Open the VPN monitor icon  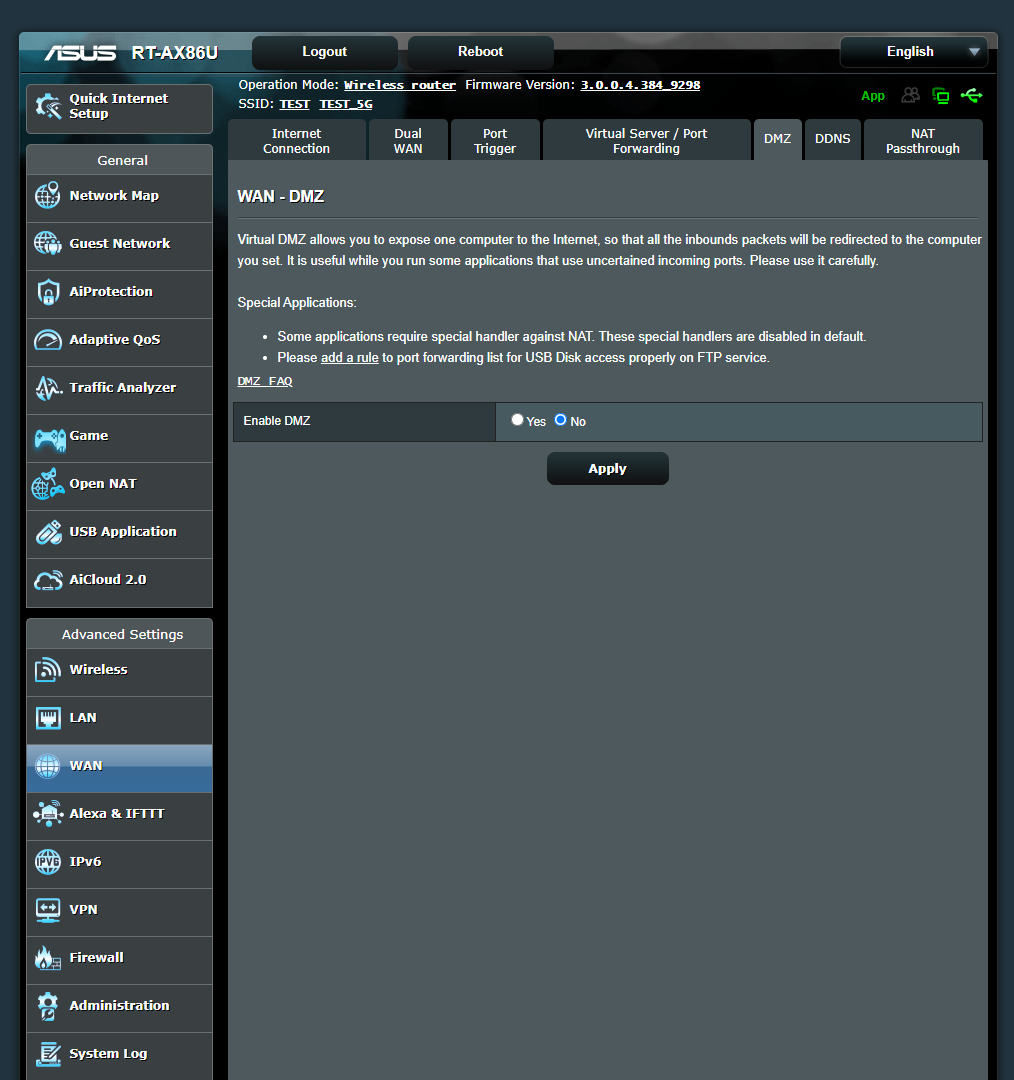pos(48,910)
